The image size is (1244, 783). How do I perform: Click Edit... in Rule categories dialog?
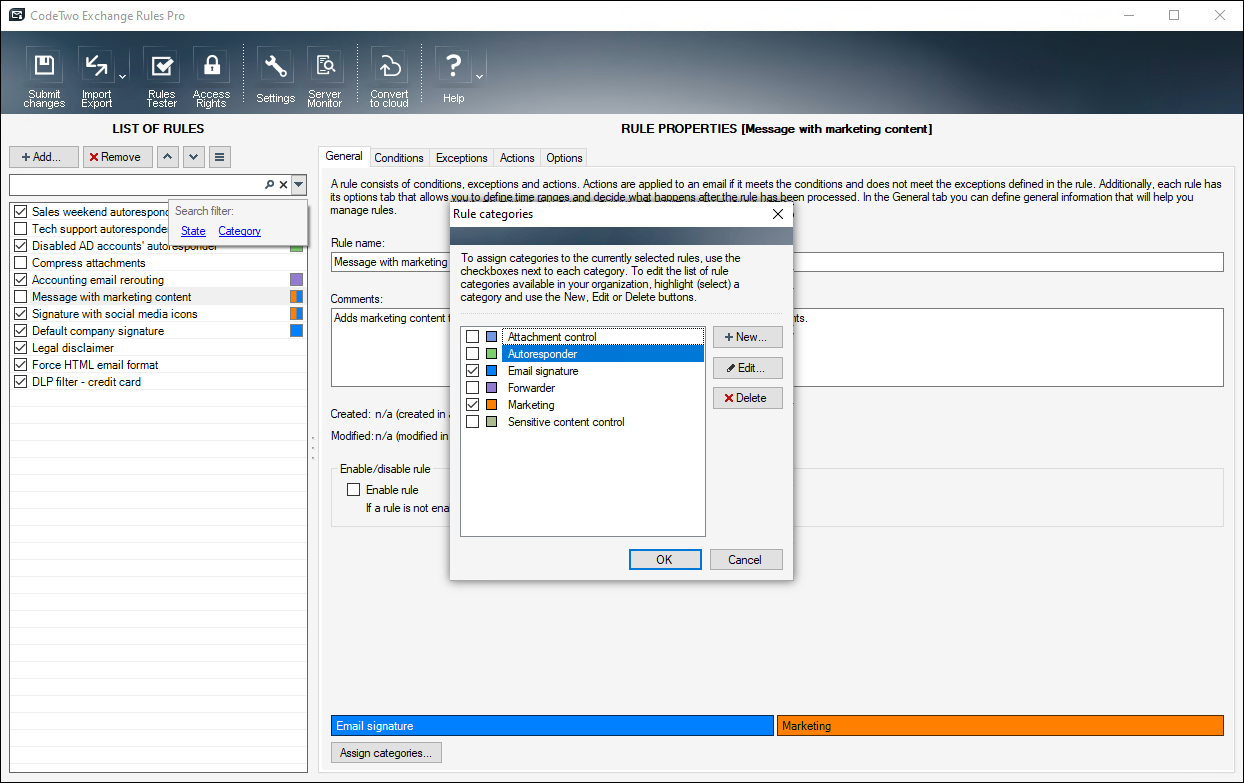(748, 368)
